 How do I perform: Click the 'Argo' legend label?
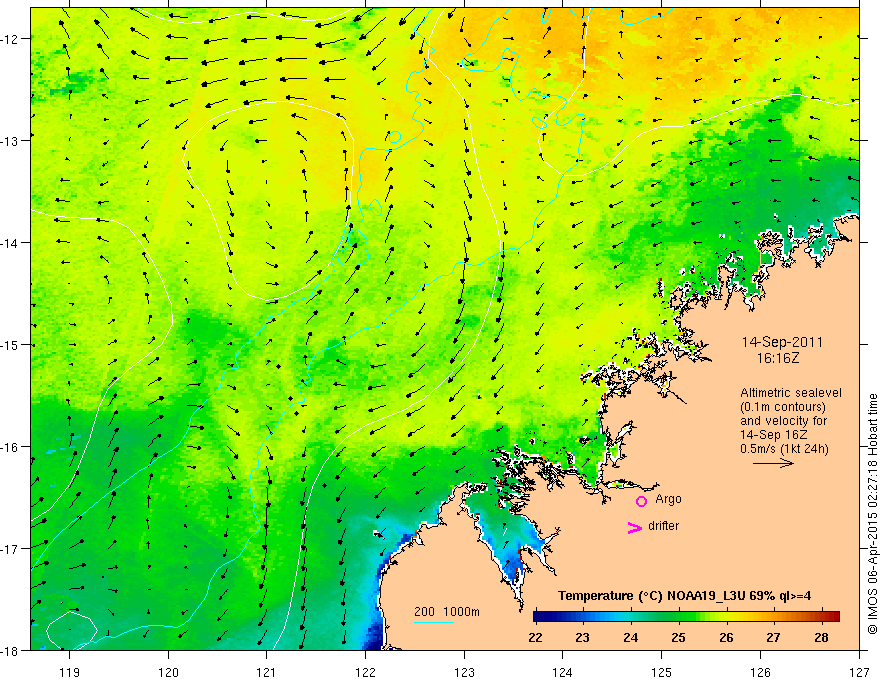coord(668,499)
